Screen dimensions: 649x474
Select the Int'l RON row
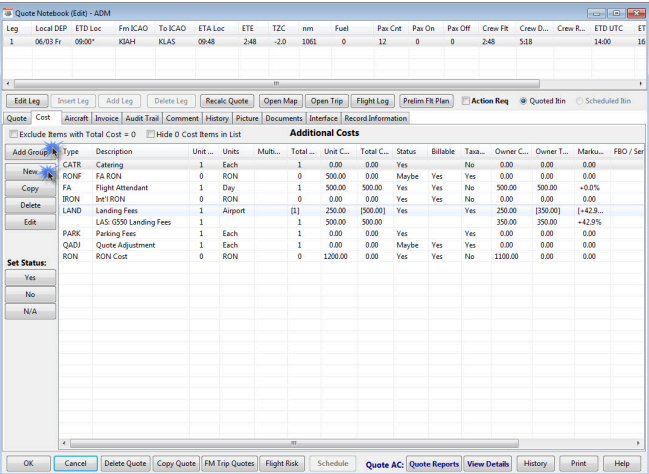(351, 199)
